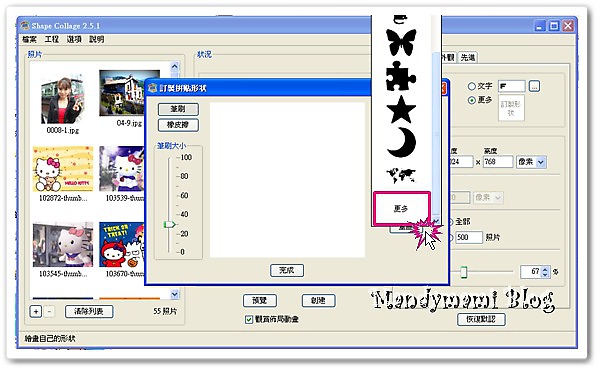Open the text options ellipsis button
600x371 pixels.
point(534,86)
